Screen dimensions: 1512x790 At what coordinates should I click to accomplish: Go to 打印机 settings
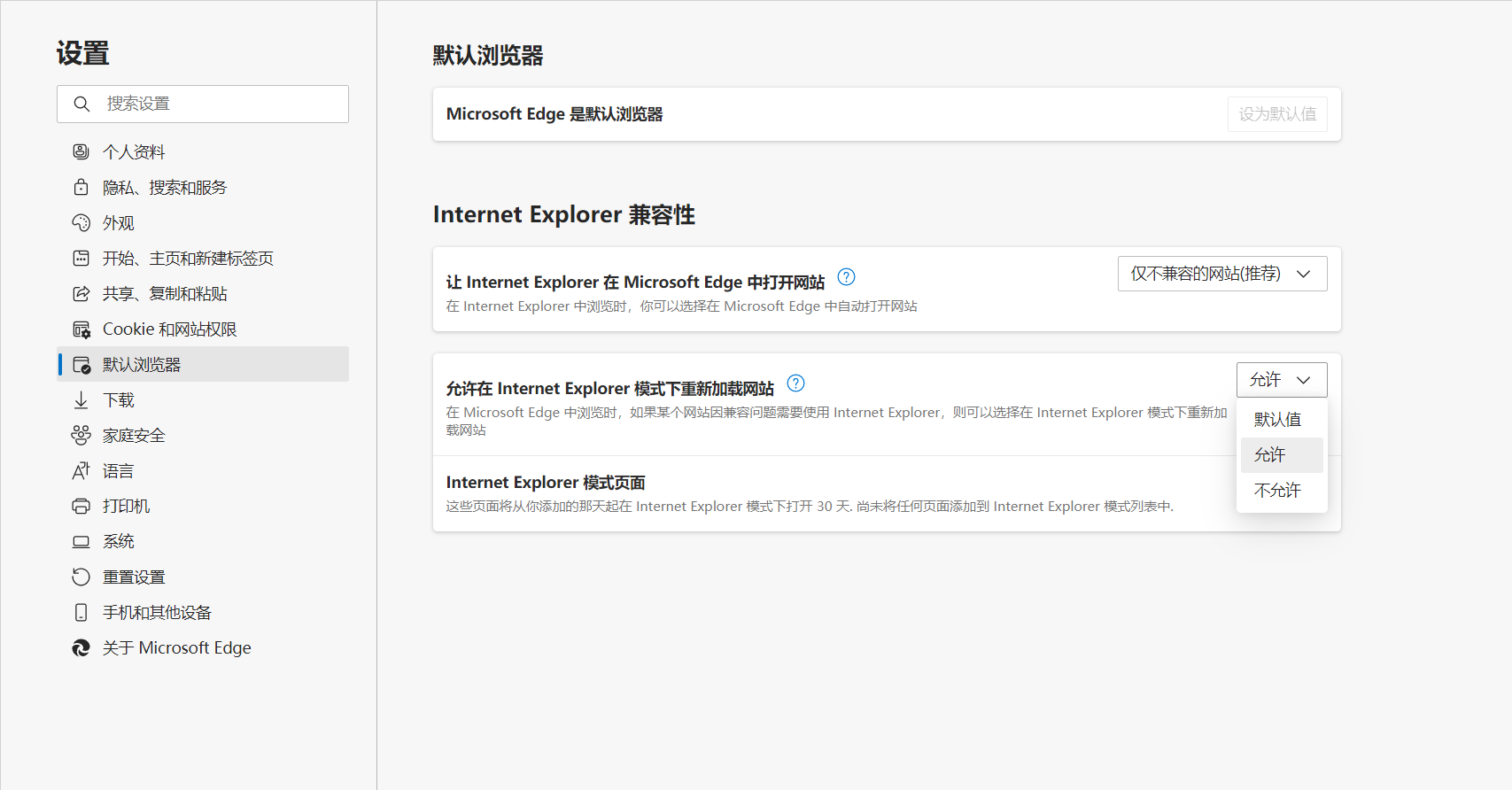click(x=203, y=506)
